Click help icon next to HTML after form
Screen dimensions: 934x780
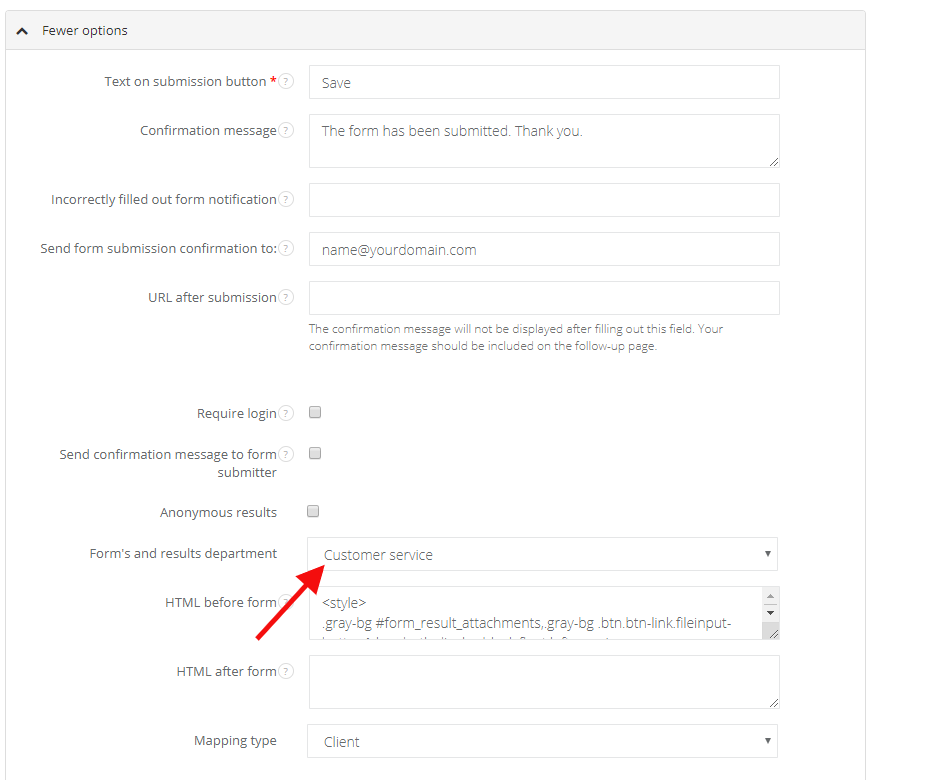click(286, 672)
